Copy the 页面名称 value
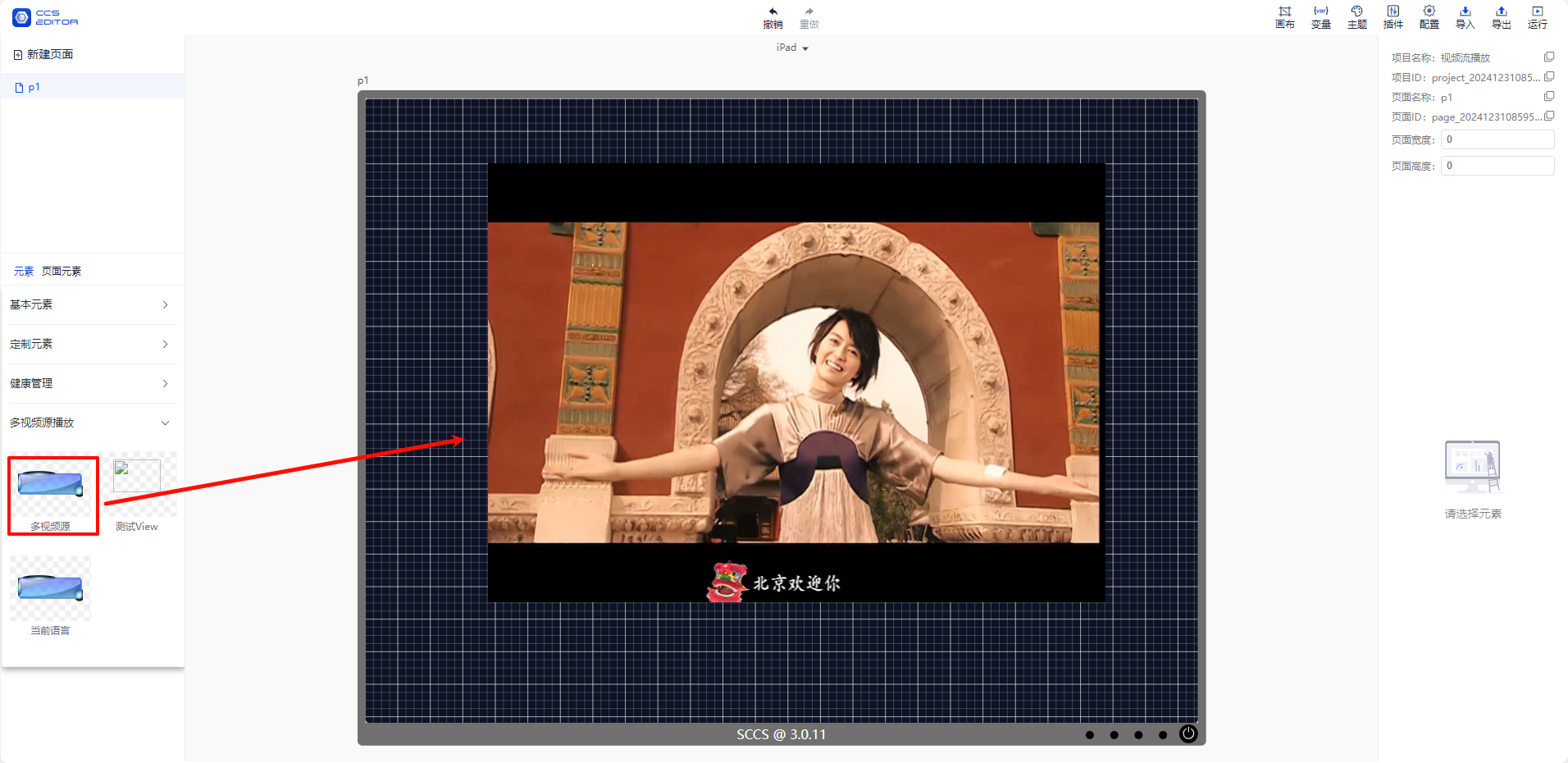 pos(1549,96)
